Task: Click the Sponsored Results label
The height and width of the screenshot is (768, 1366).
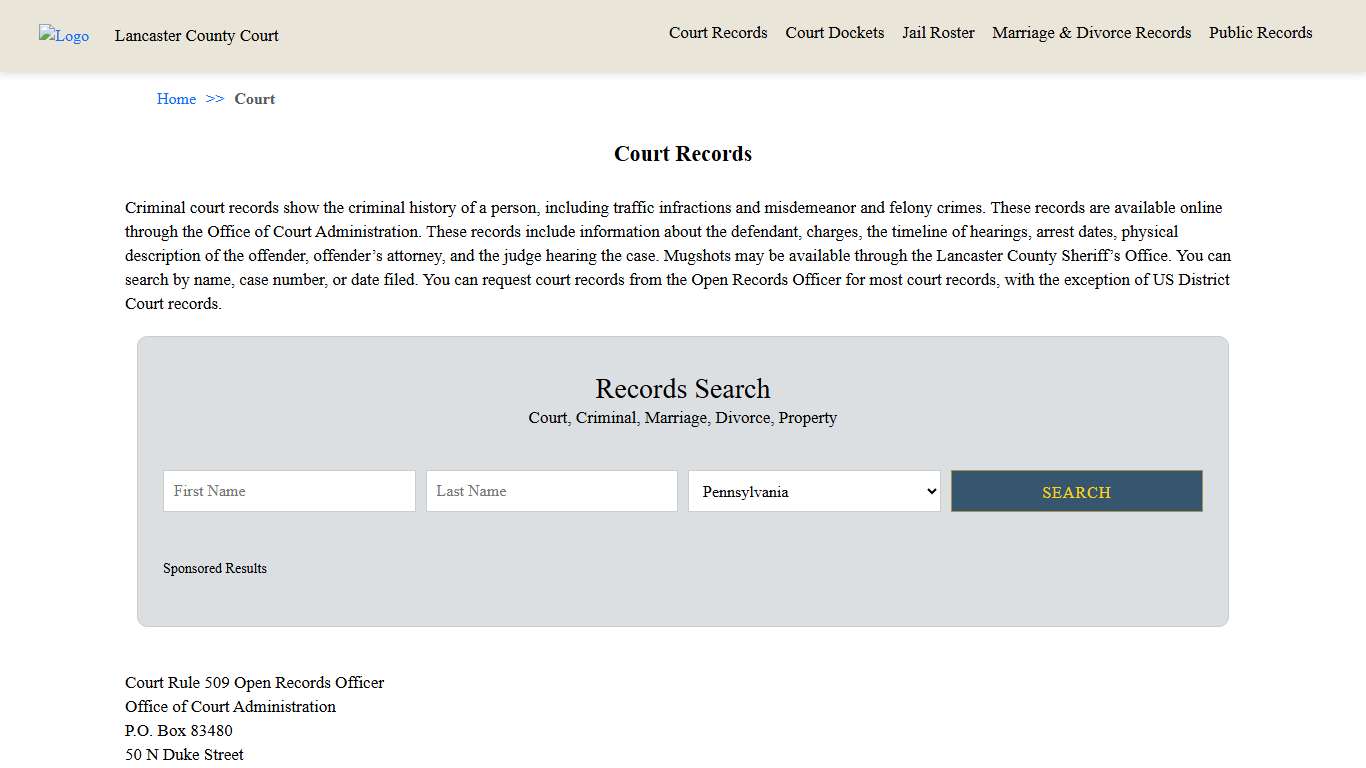Action: [215, 568]
